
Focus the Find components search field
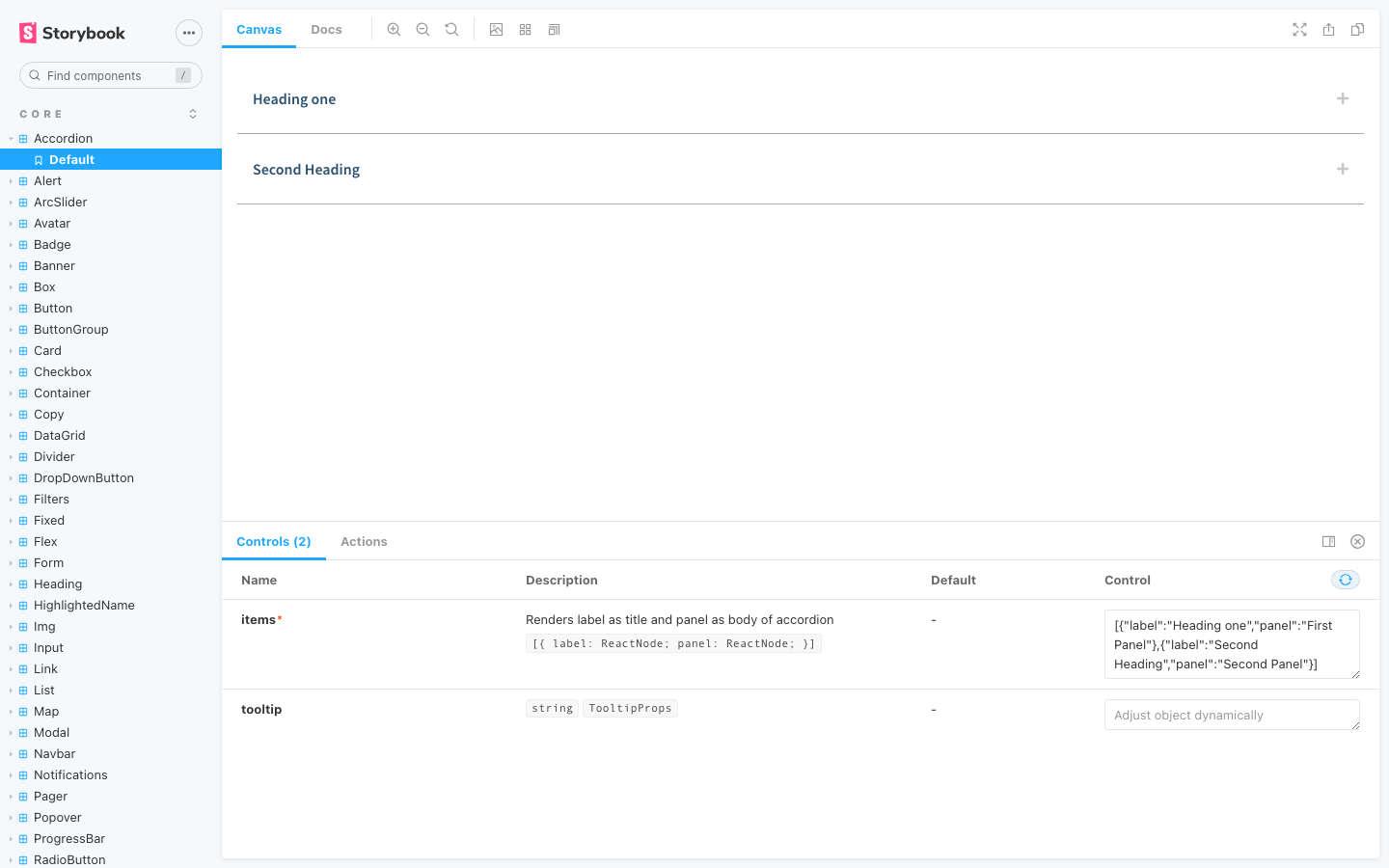tap(111, 75)
